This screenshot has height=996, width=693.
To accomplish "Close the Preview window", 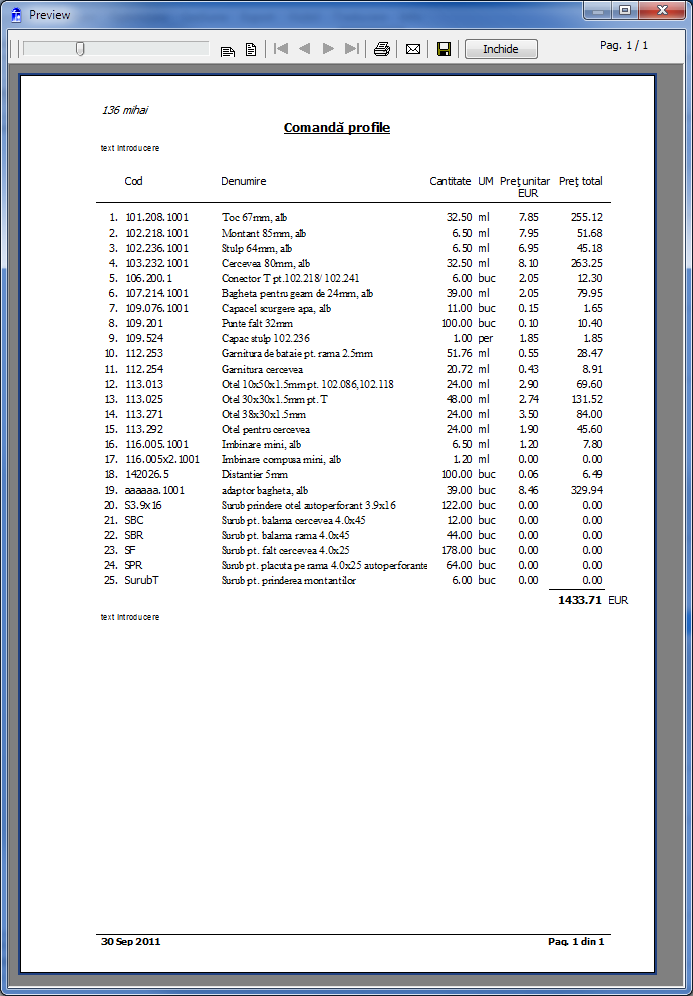I will [662, 10].
